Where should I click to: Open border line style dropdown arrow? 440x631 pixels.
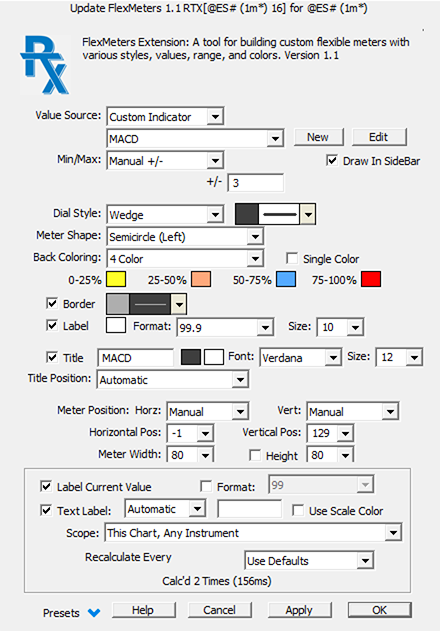[179, 304]
